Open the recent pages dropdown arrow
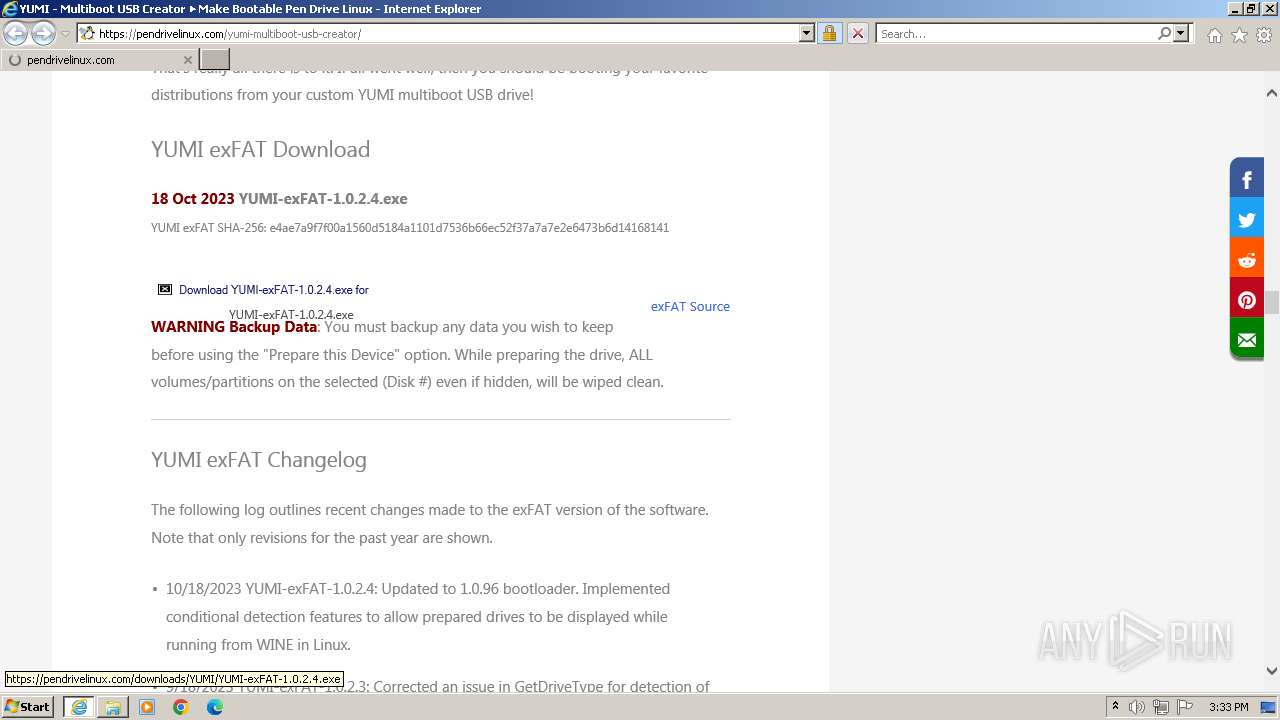1280x720 pixels. [66, 34]
